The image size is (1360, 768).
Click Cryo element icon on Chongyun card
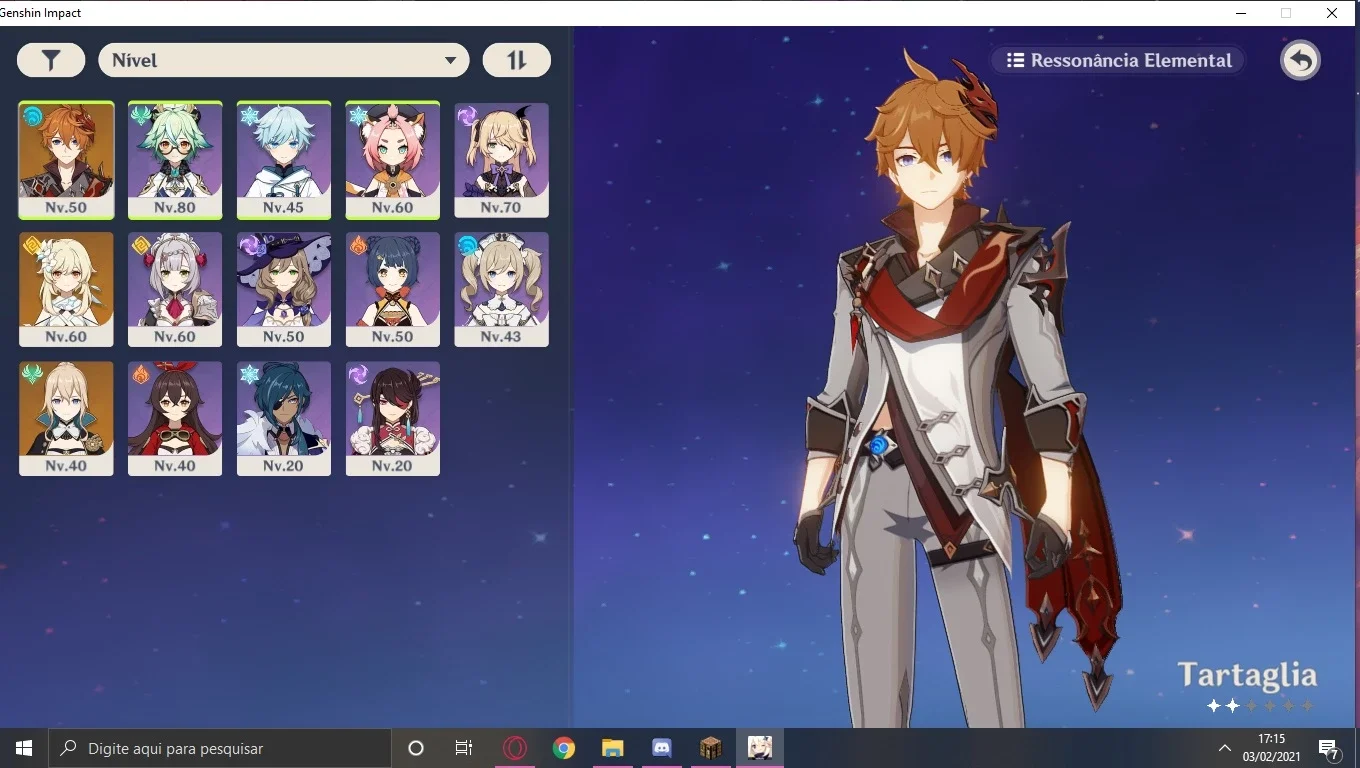tap(250, 116)
